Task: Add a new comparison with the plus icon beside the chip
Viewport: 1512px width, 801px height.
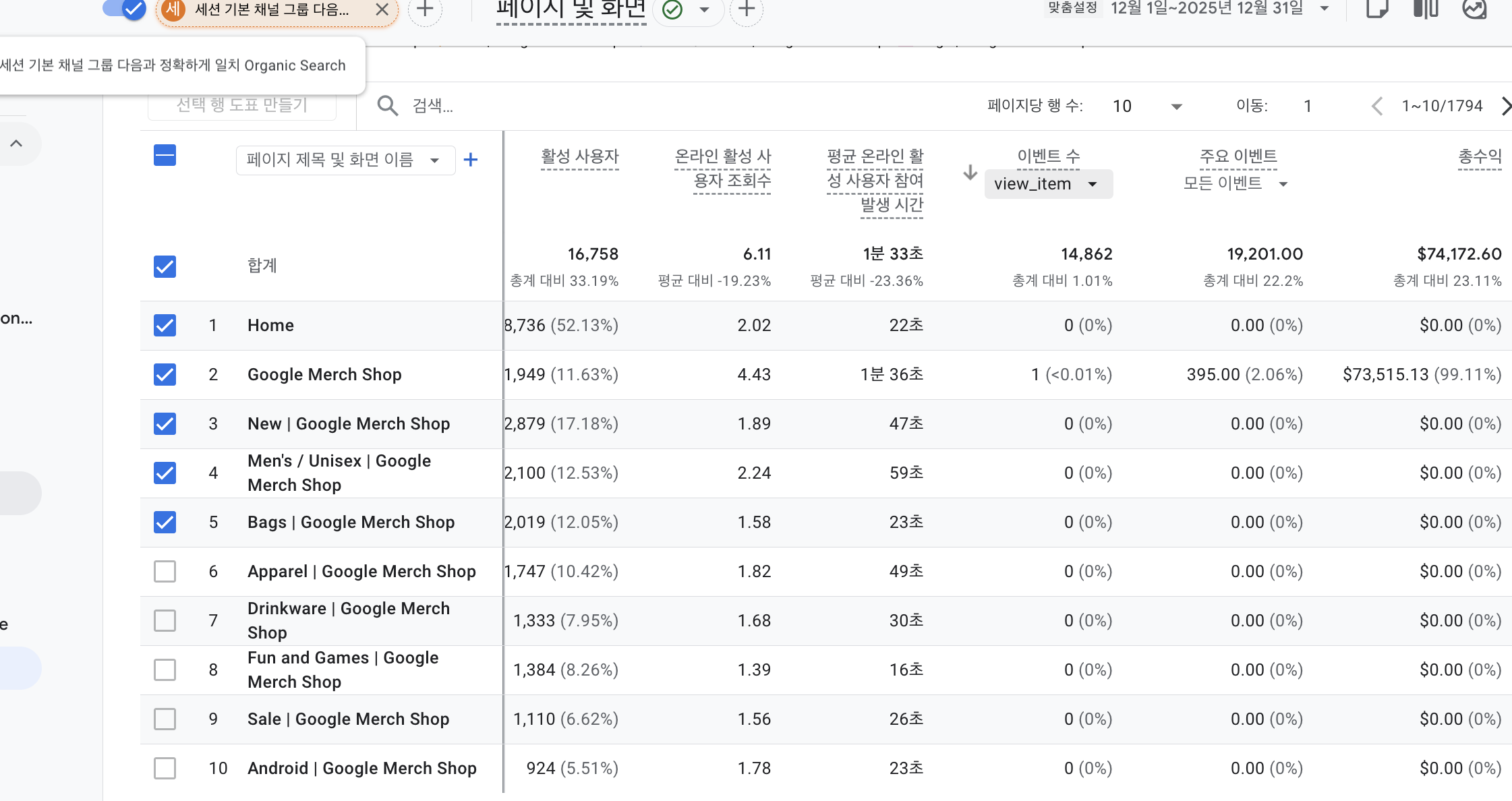Action: click(x=425, y=9)
